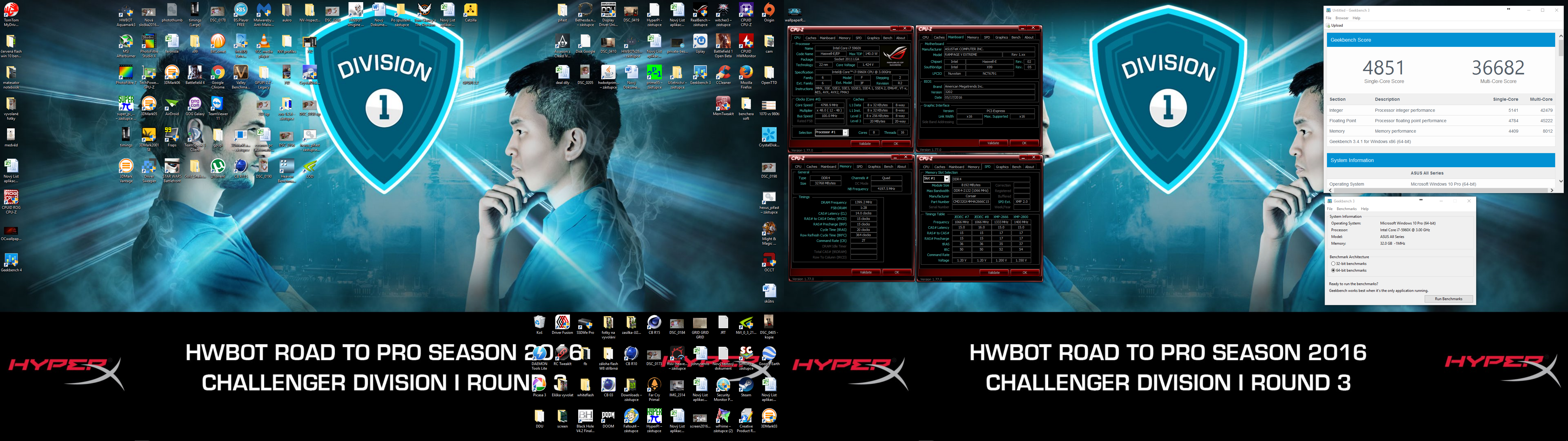Click the Part Number field CMD32GX4M4A2666C15
Image resolution: width=1568 pixels, height=441 pixels.
click(x=971, y=202)
